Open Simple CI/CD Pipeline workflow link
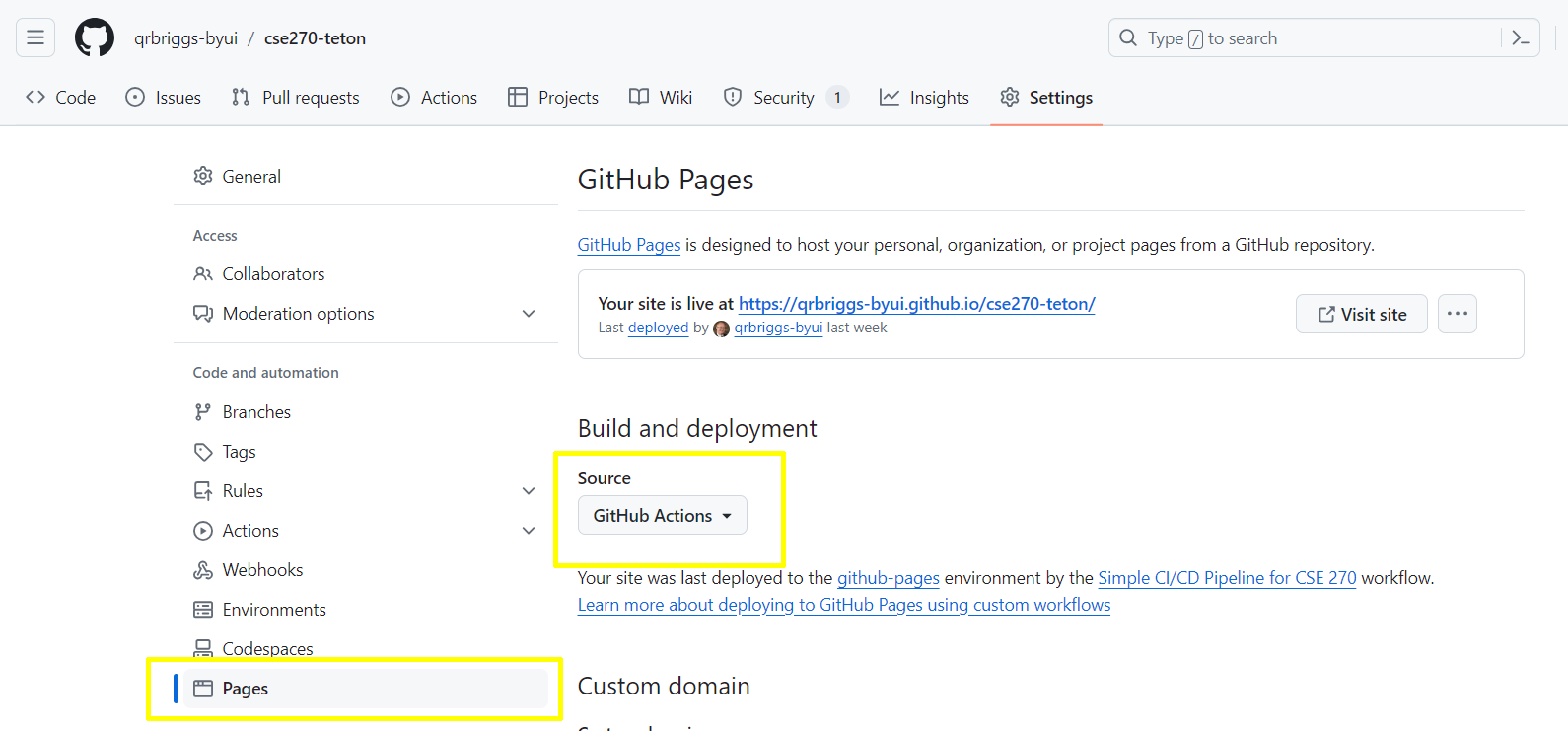Viewport: 1568px width, 731px height. coord(1227,578)
